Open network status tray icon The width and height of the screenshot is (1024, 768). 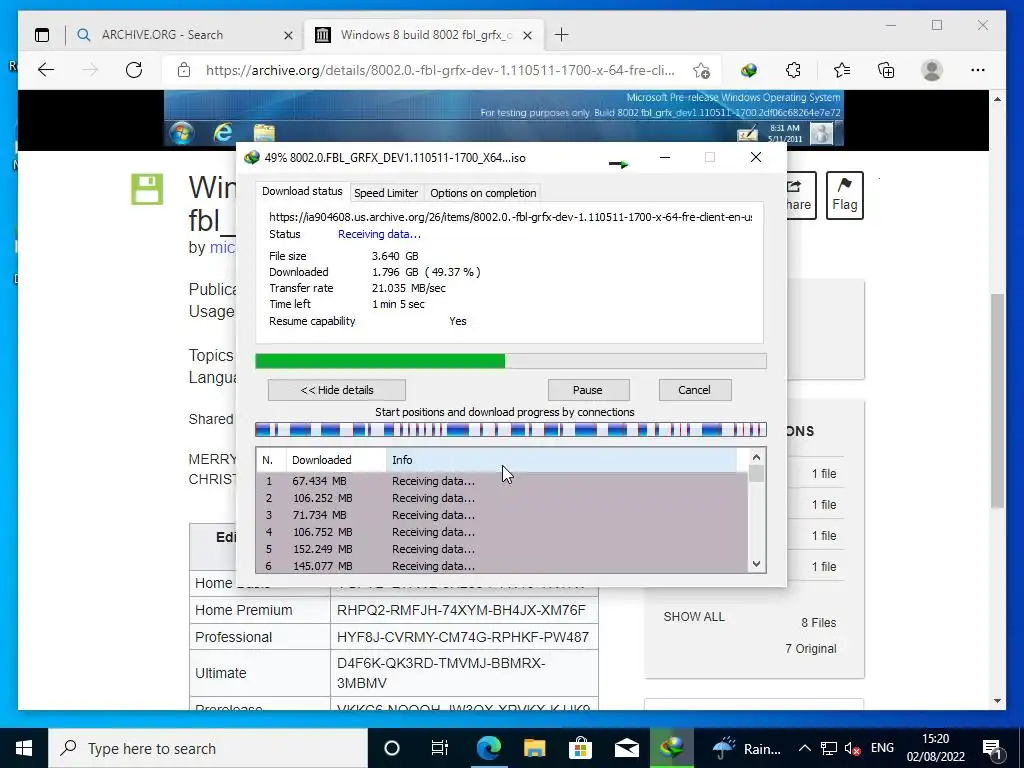coord(829,748)
